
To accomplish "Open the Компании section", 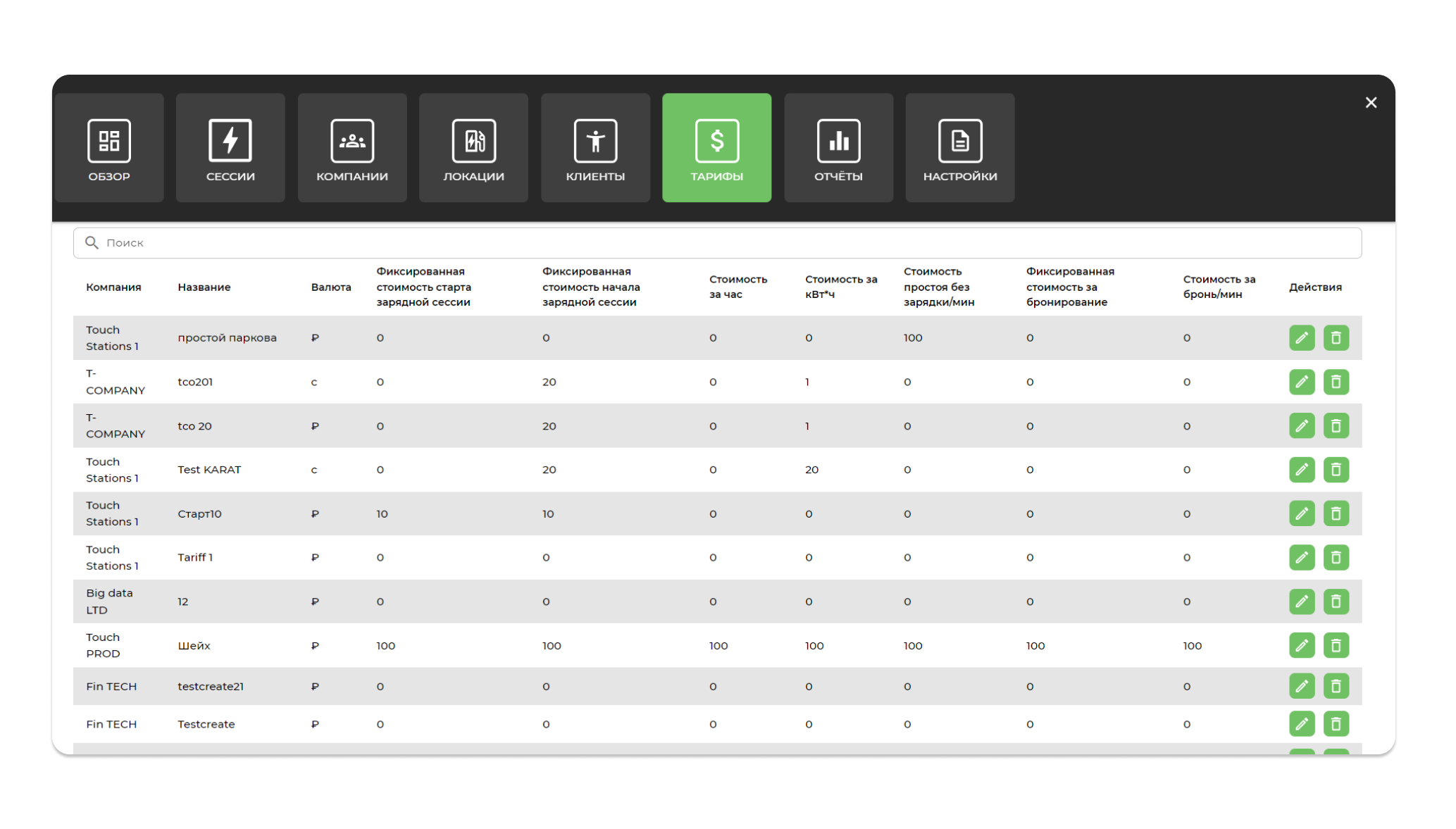I will (352, 148).
